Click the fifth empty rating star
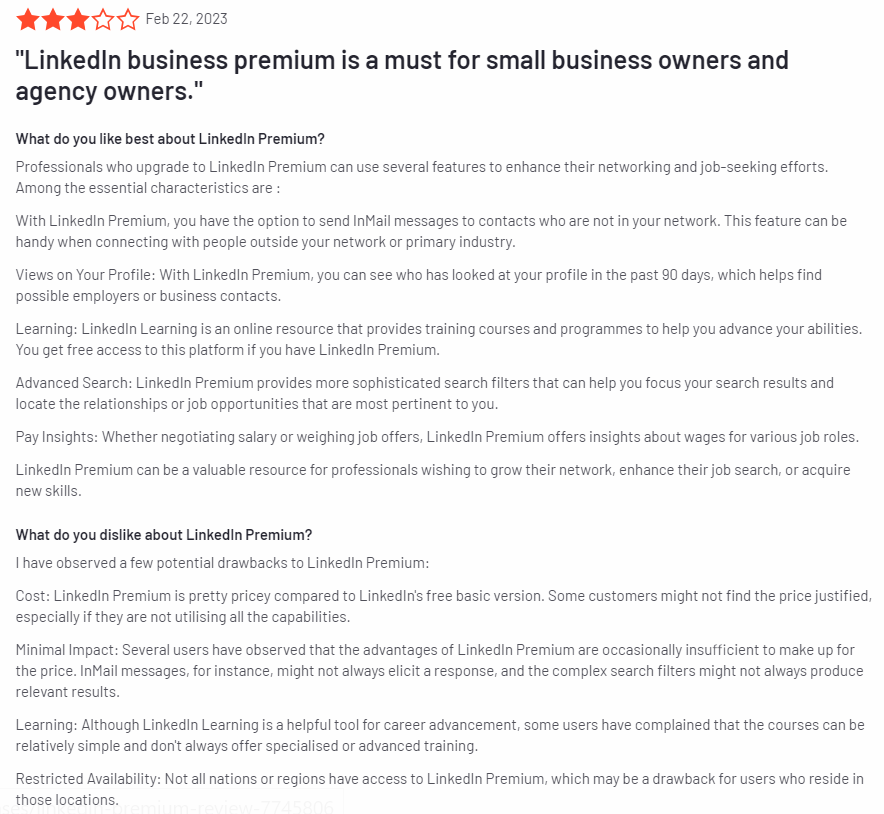This screenshot has height=814, width=884. (128, 20)
